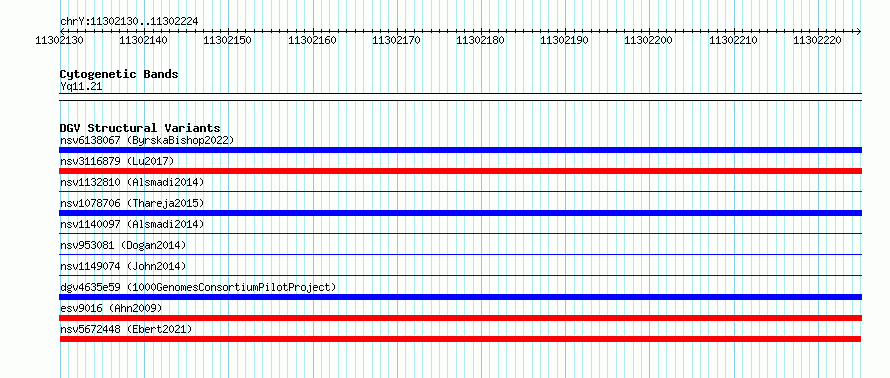Open variant nsv5672448 (Ebert2021) label
This screenshot has width=890, height=378.
pos(126,329)
